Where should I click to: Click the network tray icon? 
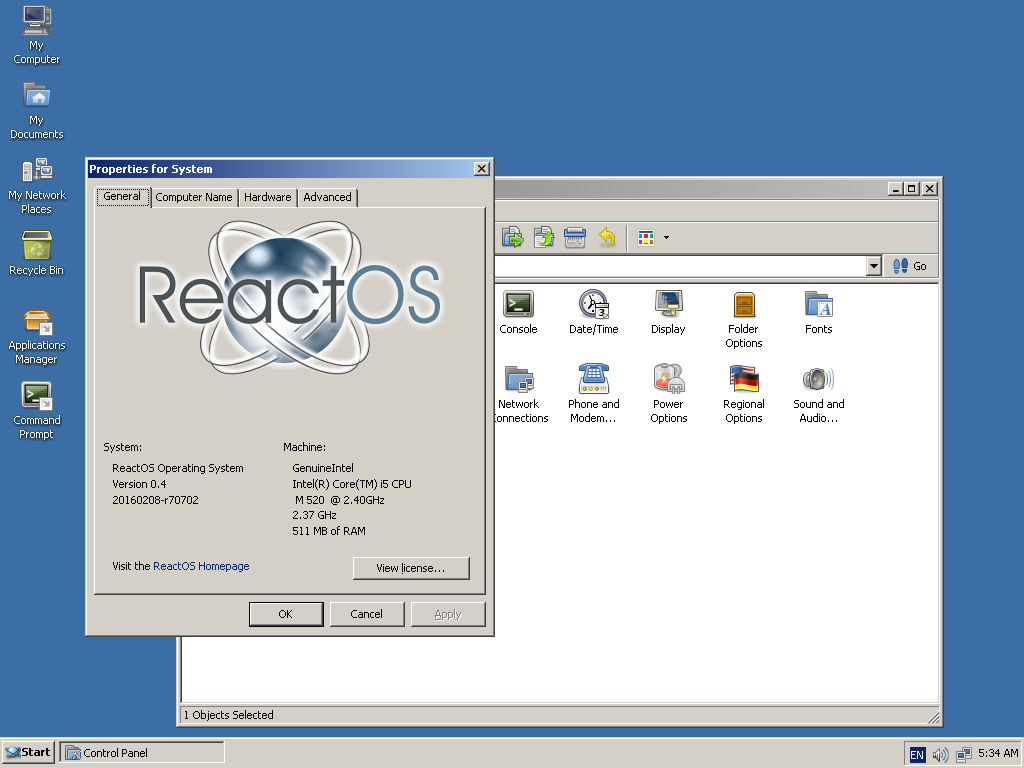pos(963,755)
